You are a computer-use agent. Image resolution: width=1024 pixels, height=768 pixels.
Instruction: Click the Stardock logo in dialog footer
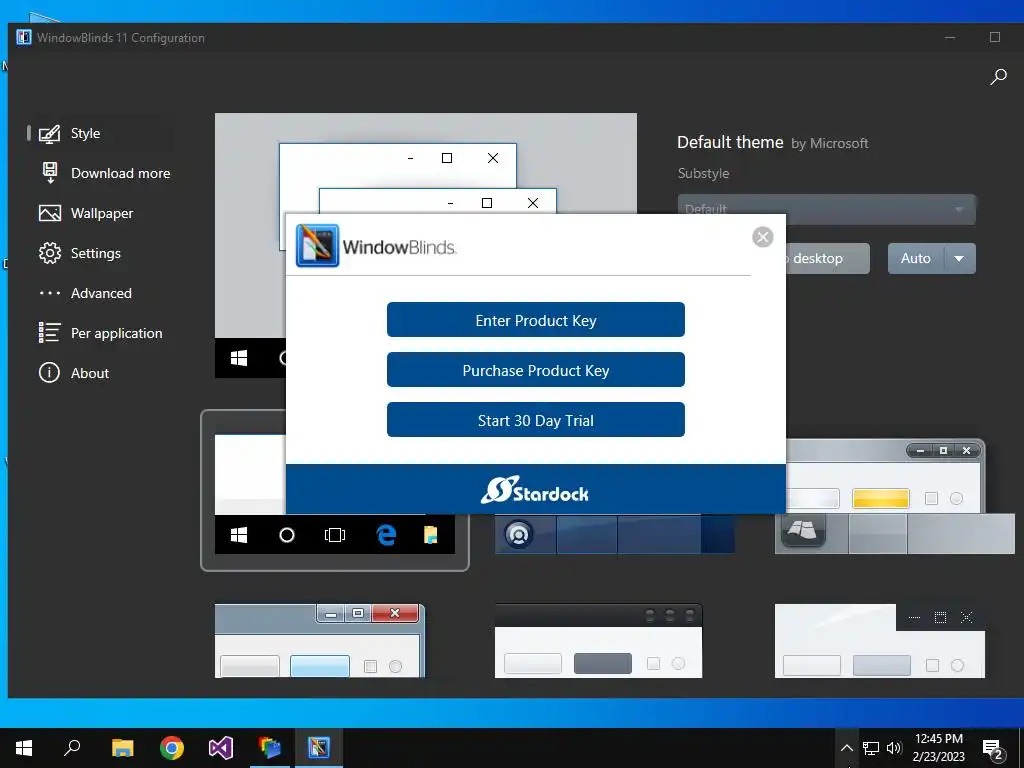[x=535, y=490]
